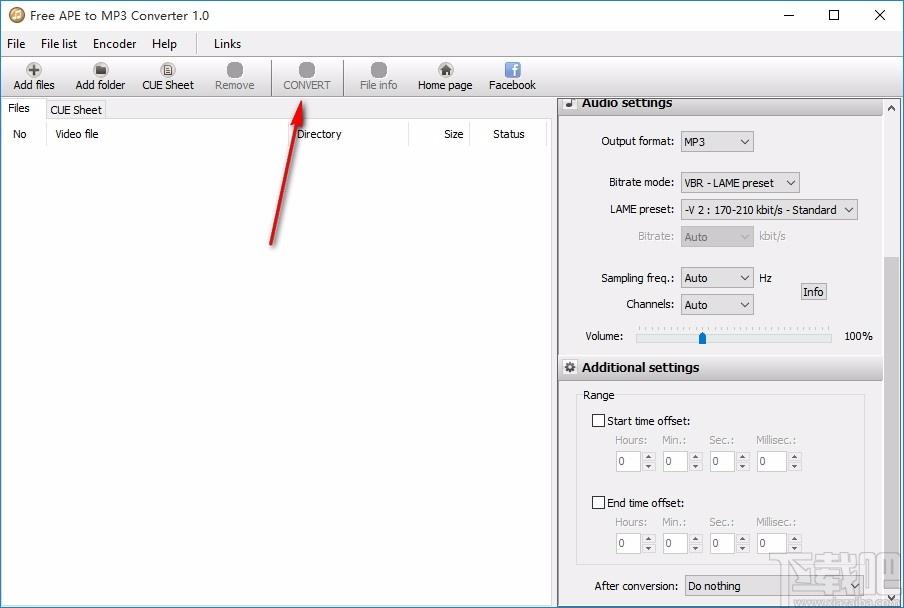
Task: Open the Output format dropdown
Action: [717, 142]
